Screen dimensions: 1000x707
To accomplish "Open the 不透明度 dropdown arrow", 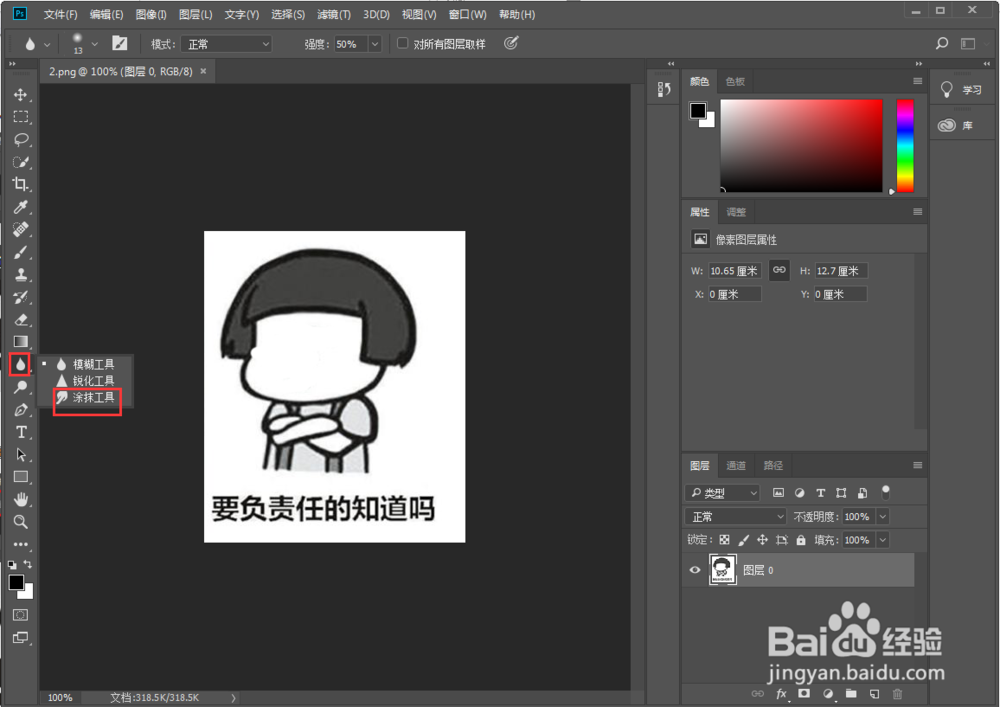I will pyautogui.click(x=883, y=516).
